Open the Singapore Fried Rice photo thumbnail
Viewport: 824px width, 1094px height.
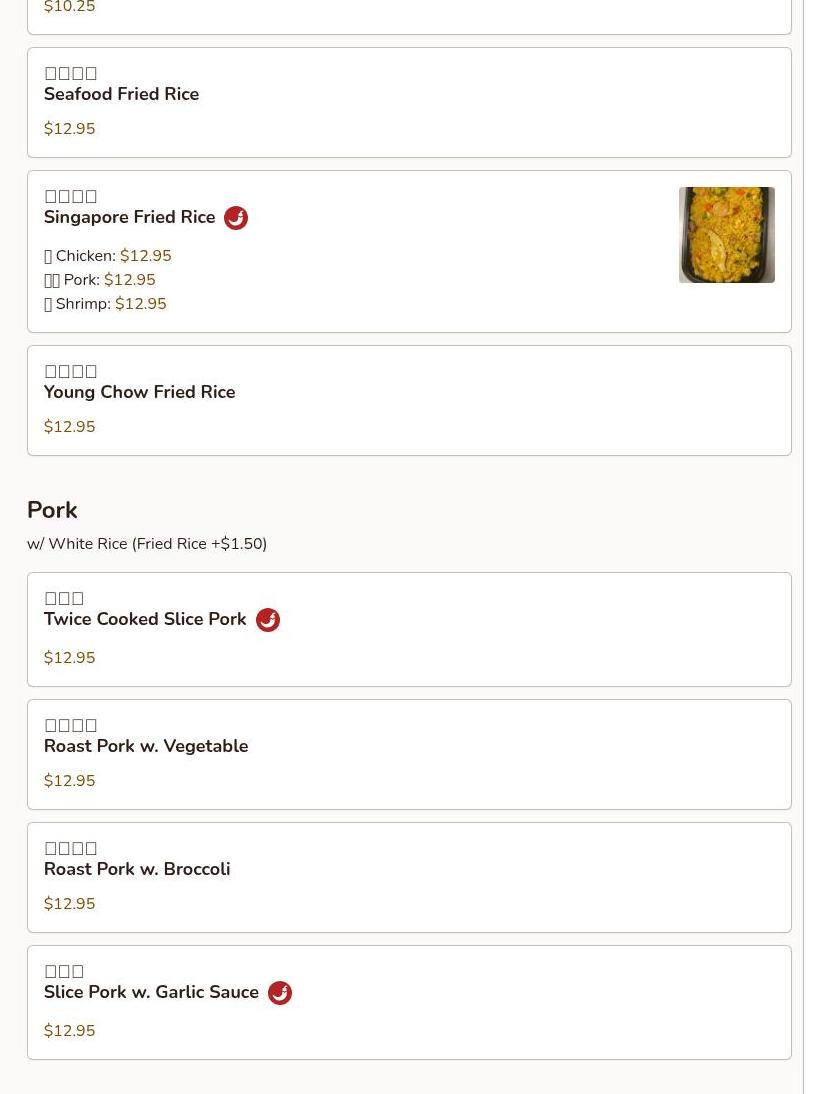click(x=726, y=235)
